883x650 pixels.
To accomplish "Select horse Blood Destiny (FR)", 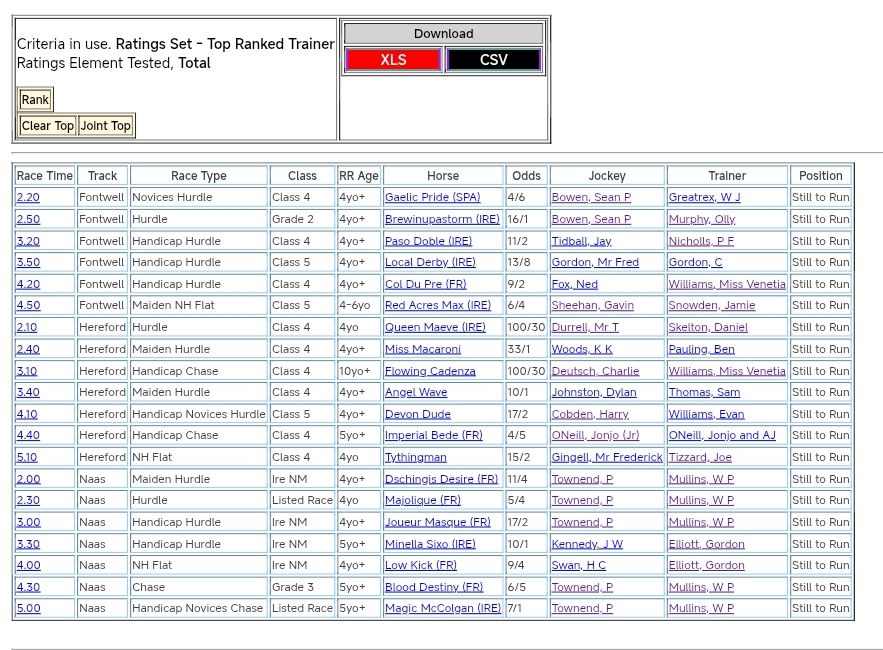I will 433,587.
